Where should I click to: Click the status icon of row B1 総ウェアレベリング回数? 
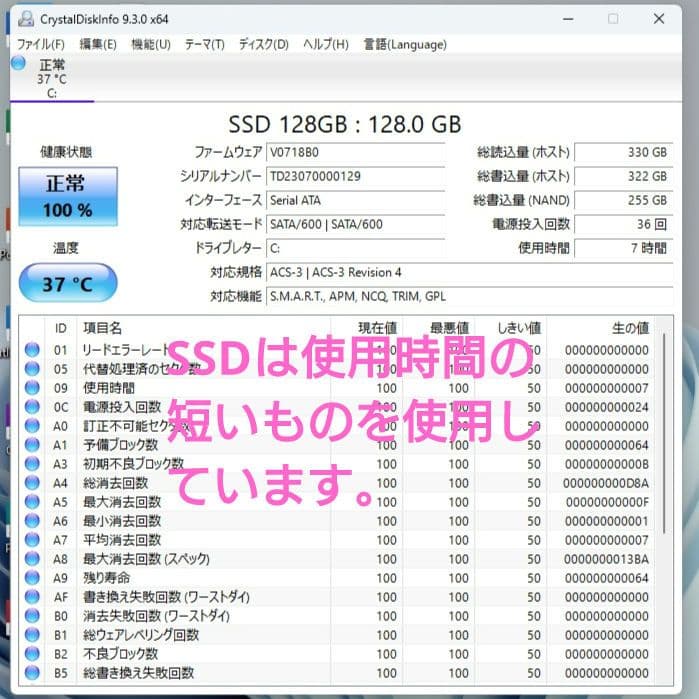(x=32, y=635)
